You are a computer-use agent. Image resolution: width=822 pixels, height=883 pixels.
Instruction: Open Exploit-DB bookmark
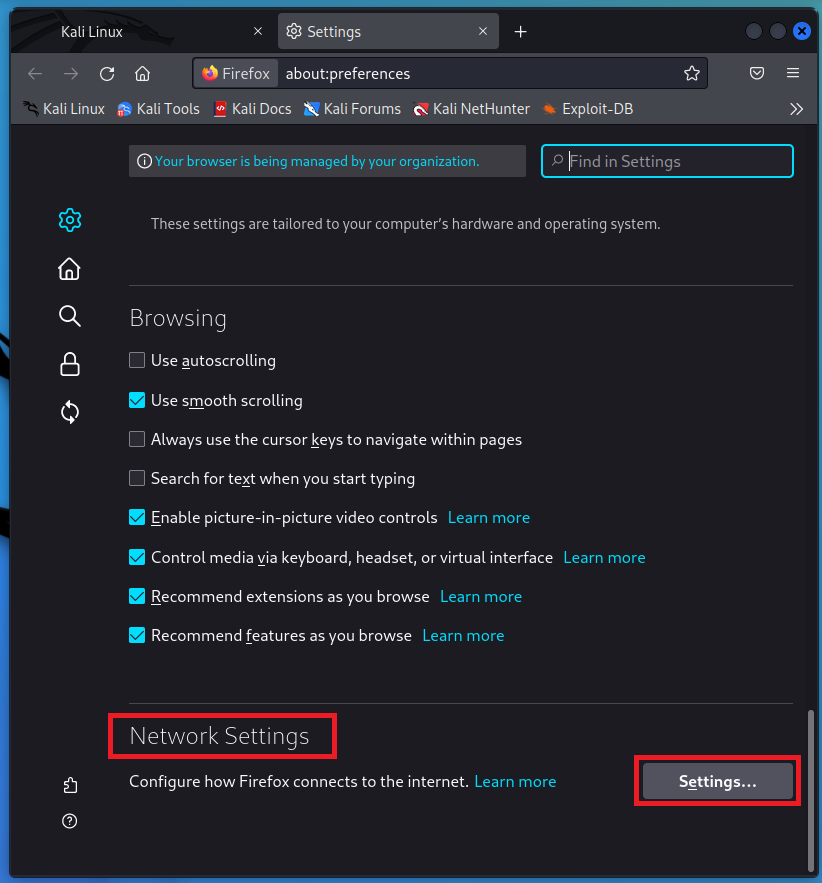[x=588, y=109]
